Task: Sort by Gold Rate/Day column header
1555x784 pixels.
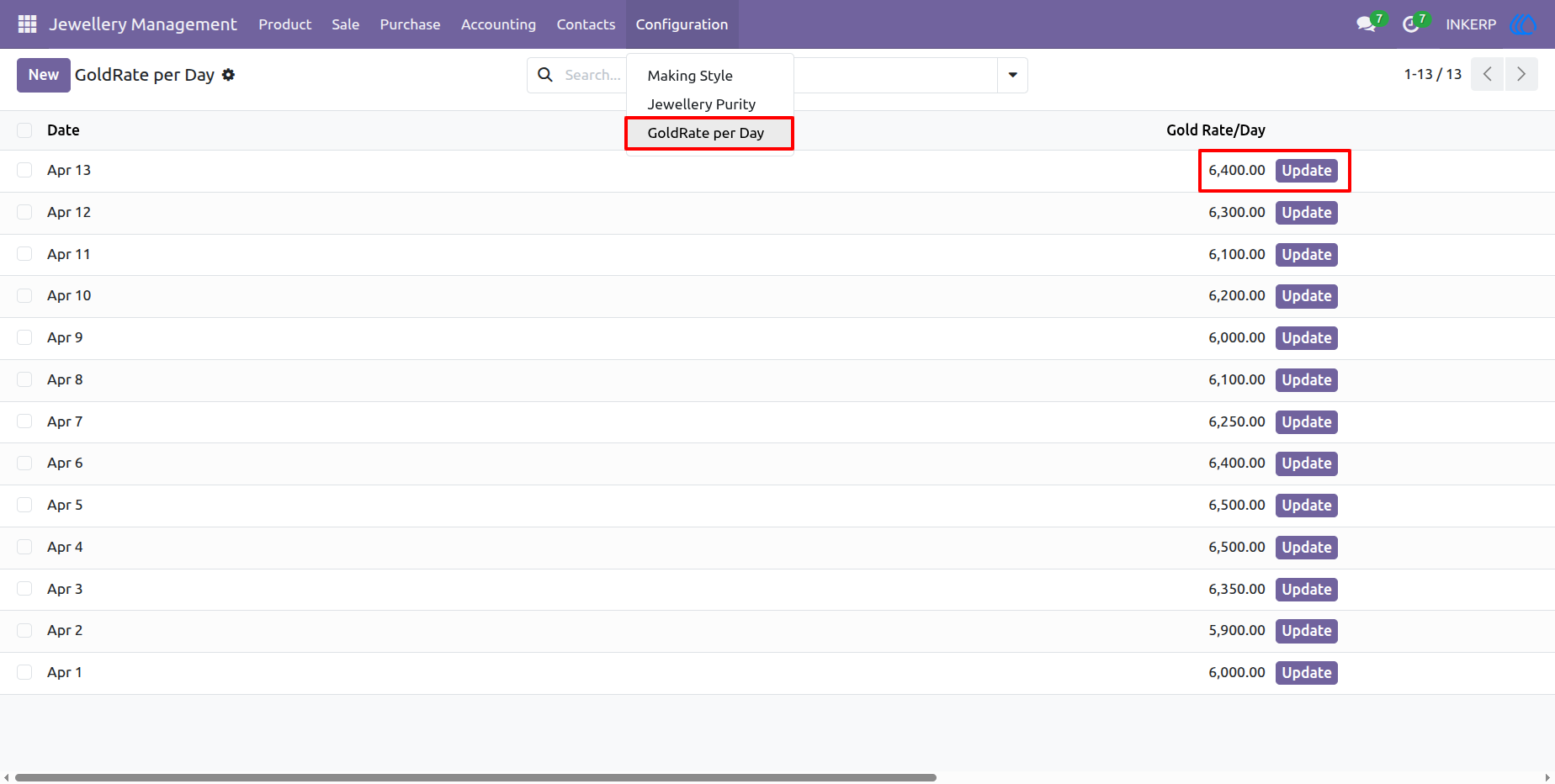Action: coord(1215,130)
